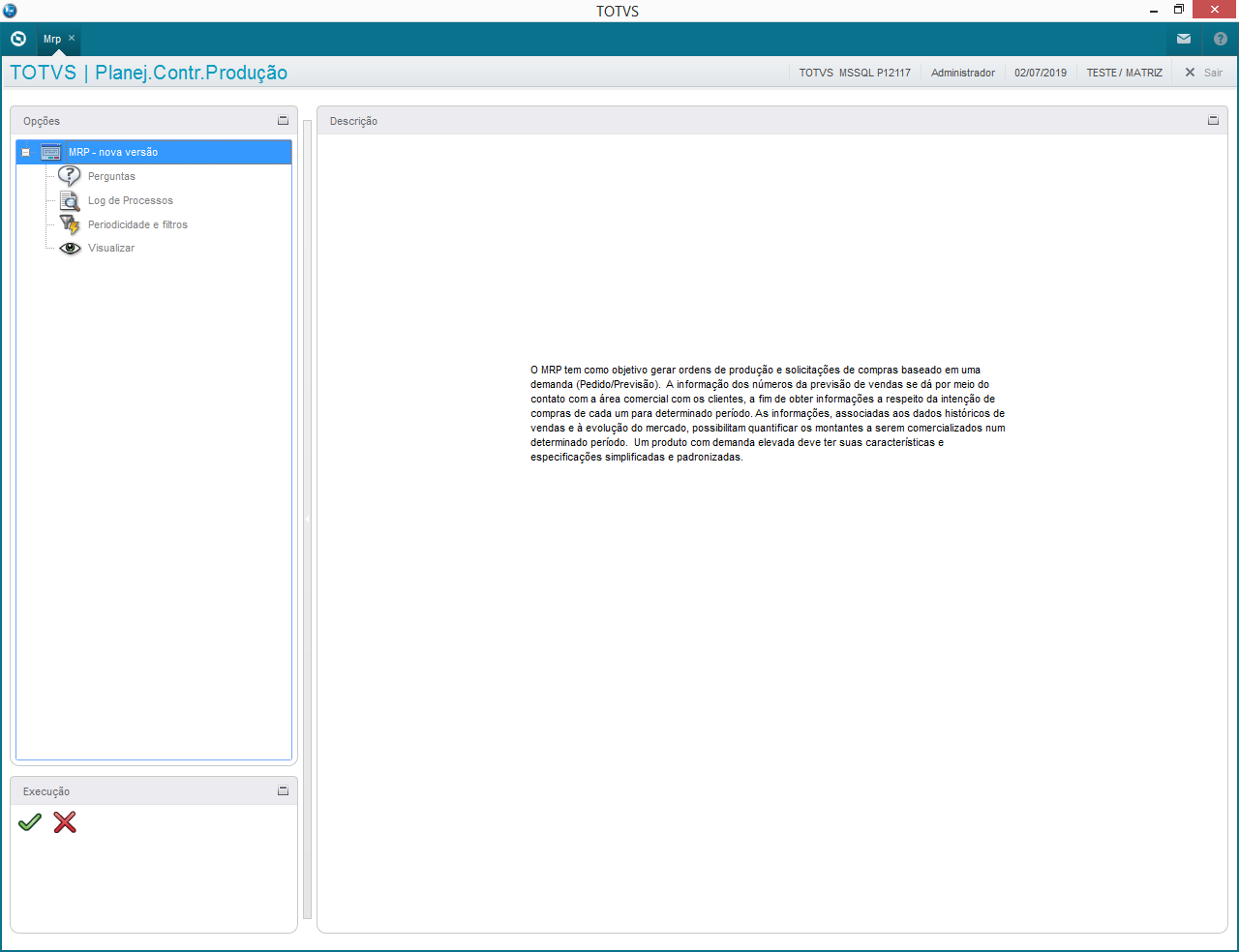Click the Log de Processos magnifier icon

(x=70, y=200)
